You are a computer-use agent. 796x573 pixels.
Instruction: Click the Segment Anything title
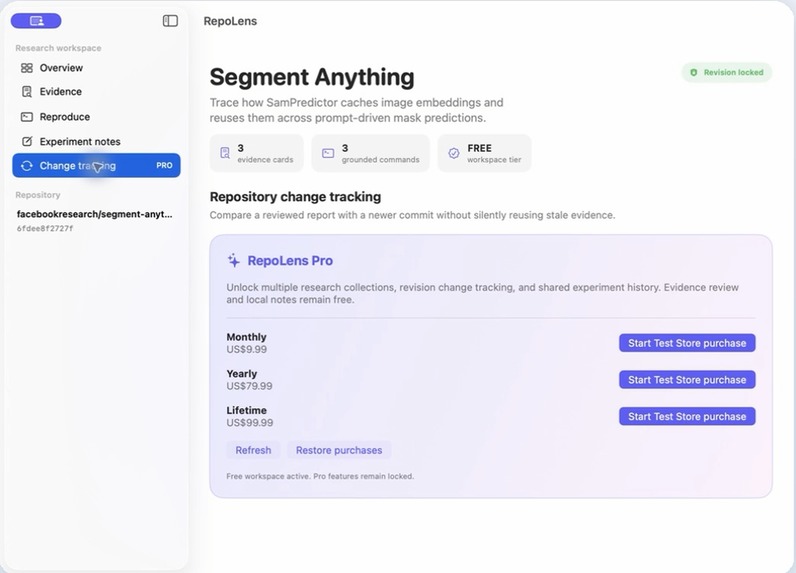[312, 77]
